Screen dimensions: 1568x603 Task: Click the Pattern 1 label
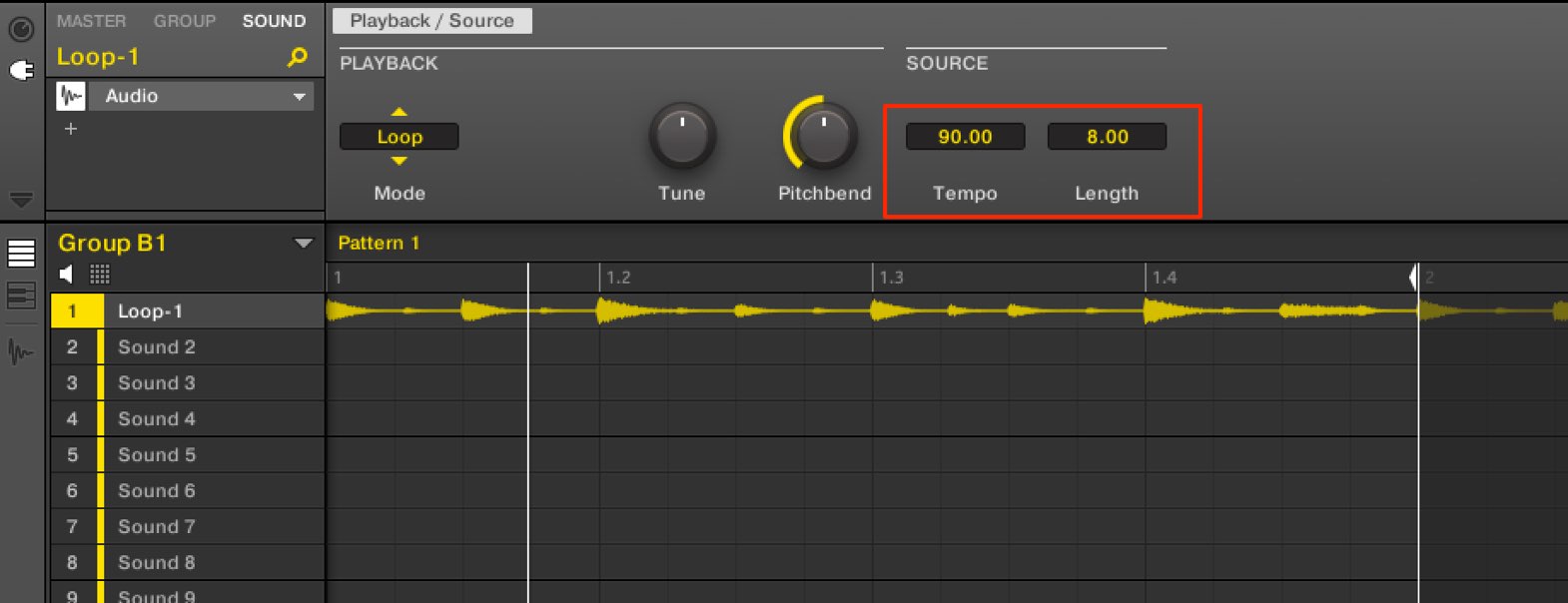pos(379,243)
